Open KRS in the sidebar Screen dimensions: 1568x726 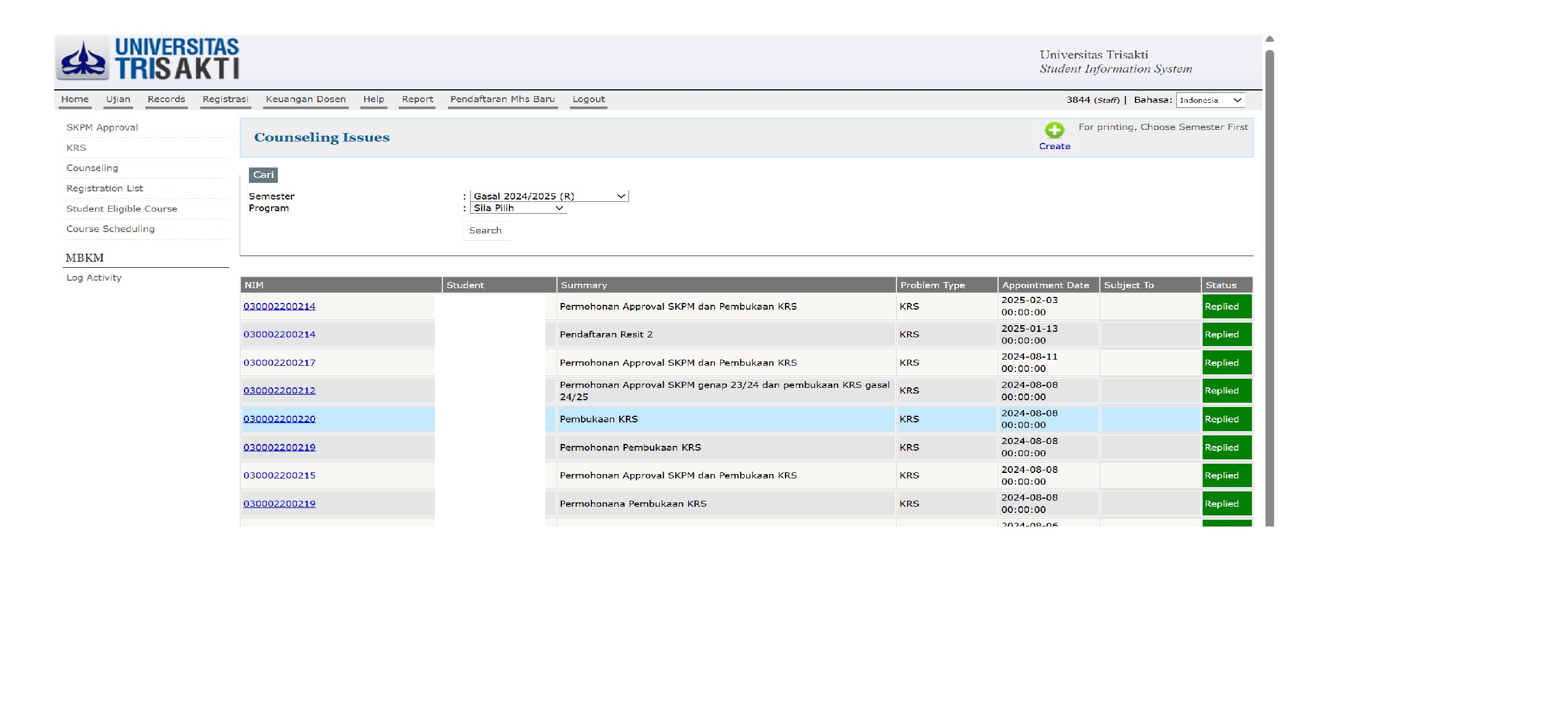coord(76,148)
